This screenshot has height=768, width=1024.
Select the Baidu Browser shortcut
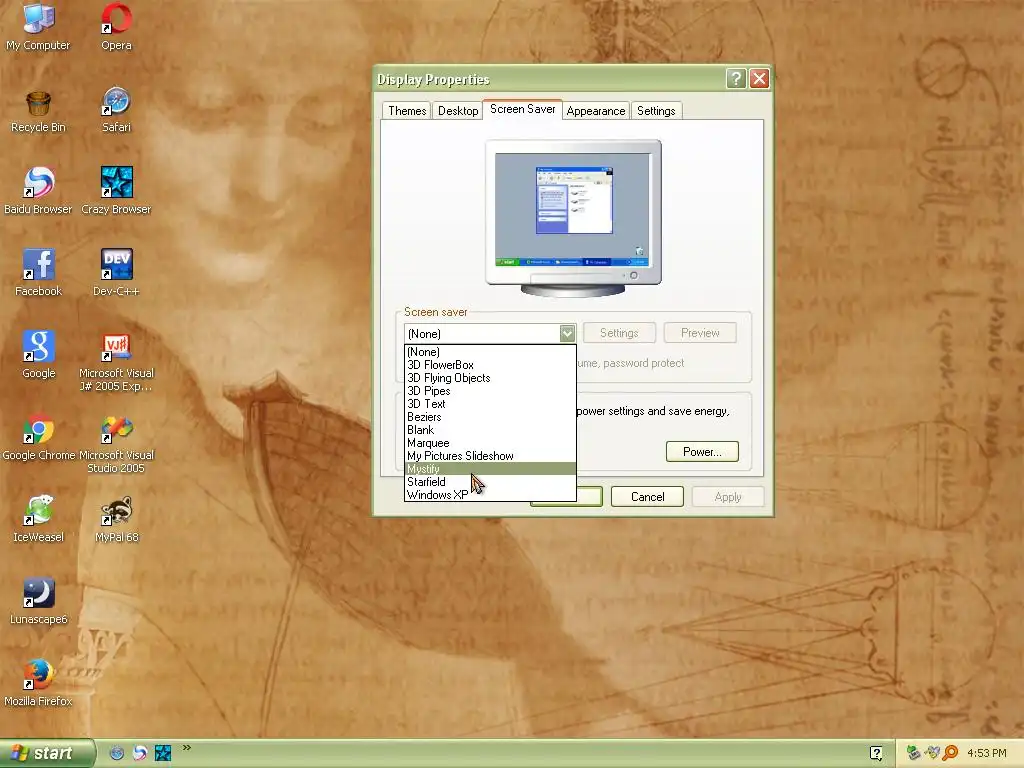click(38, 191)
